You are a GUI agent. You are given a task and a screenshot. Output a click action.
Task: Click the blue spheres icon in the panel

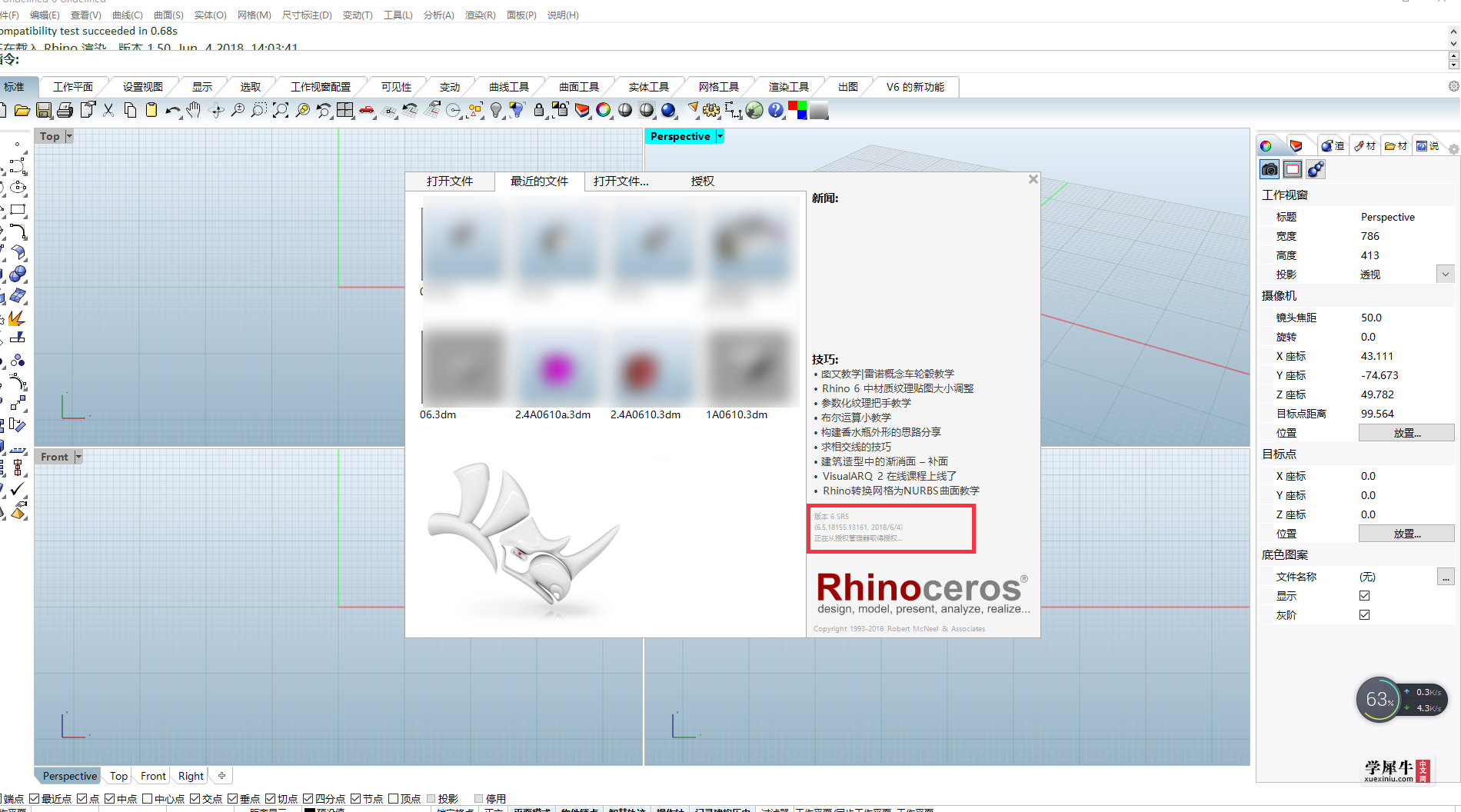click(1316, 169)
